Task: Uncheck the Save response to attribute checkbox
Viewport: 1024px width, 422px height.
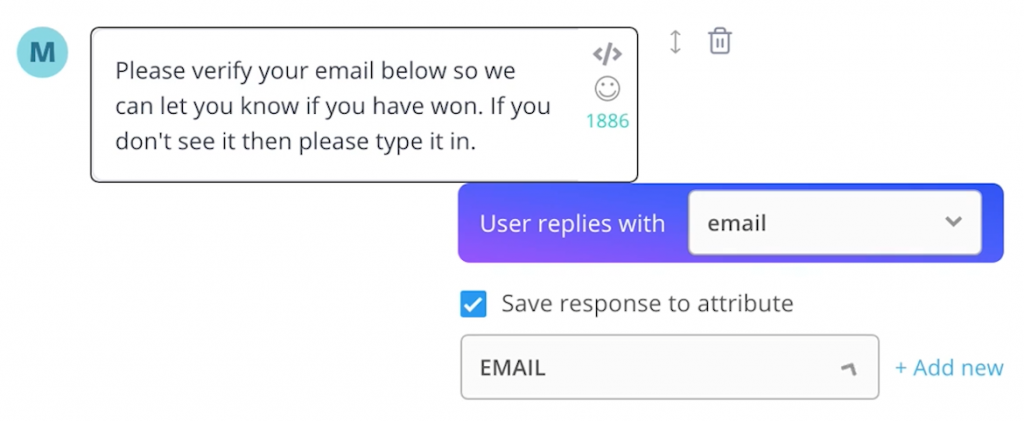Action: click(473, 304)
